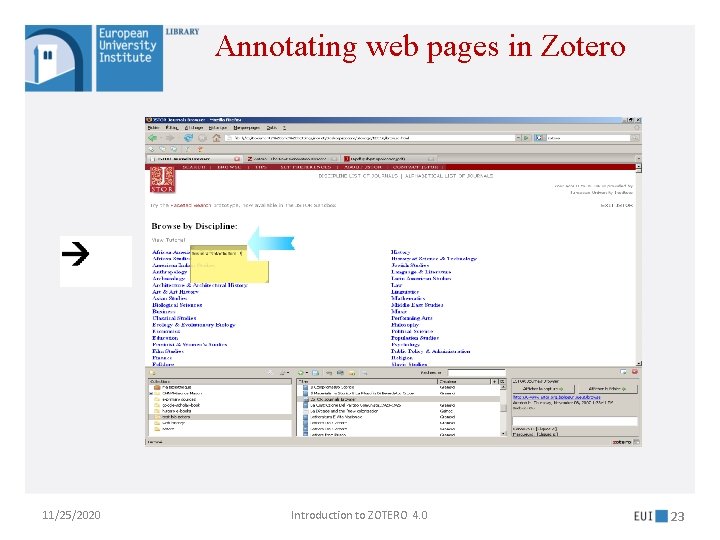Click the address bar dropdown arrow
The image size is (720, 540).
tap(518, 138)
